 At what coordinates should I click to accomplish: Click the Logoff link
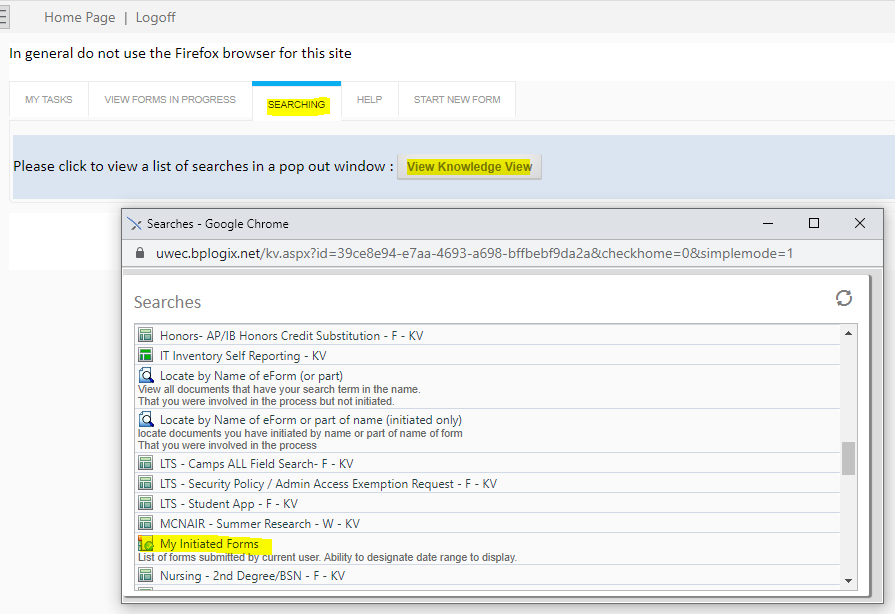(155, 18)
